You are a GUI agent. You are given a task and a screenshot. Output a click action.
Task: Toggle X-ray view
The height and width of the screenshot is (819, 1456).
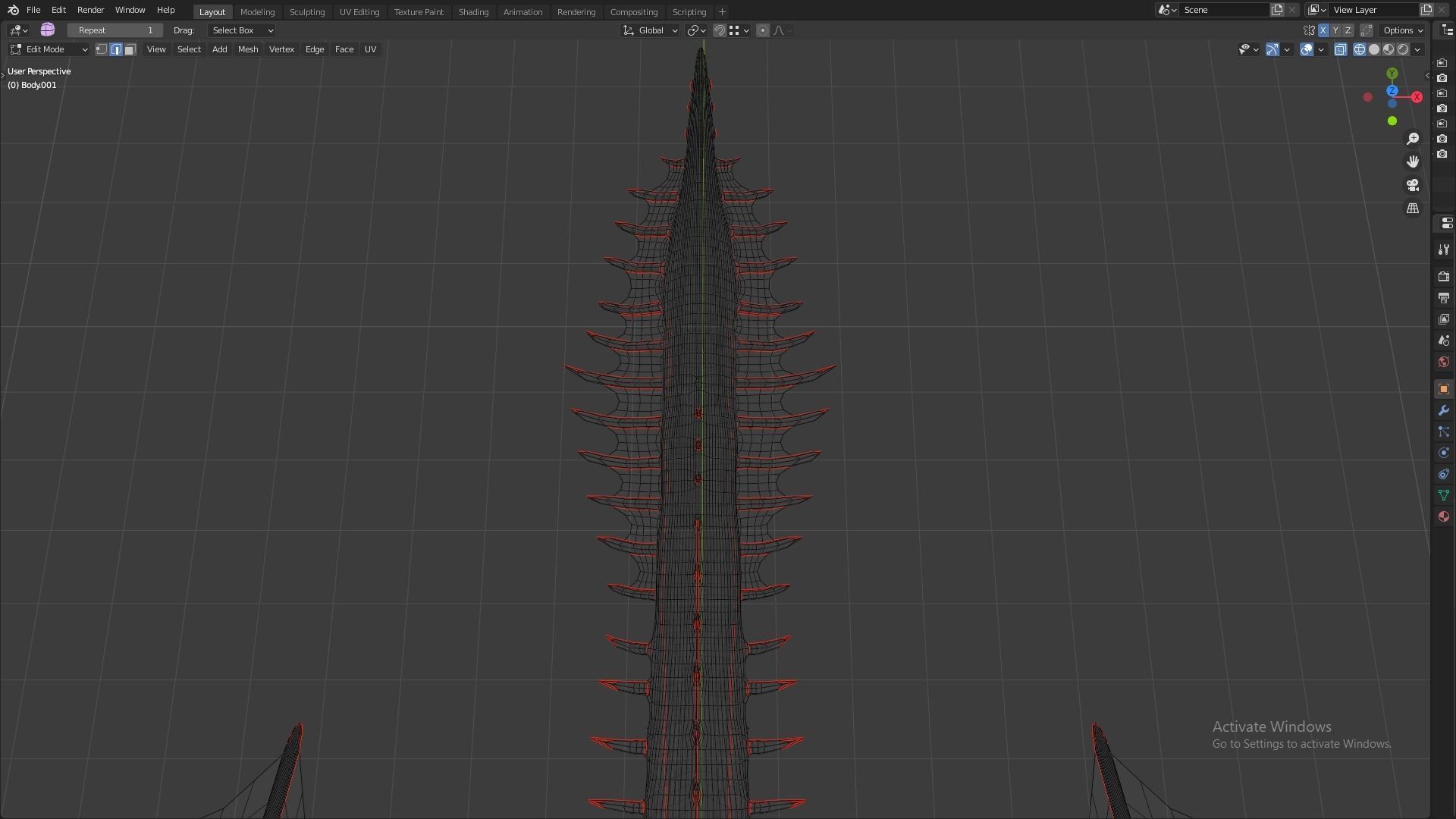pyautogui.click(x=1341, y=49)
